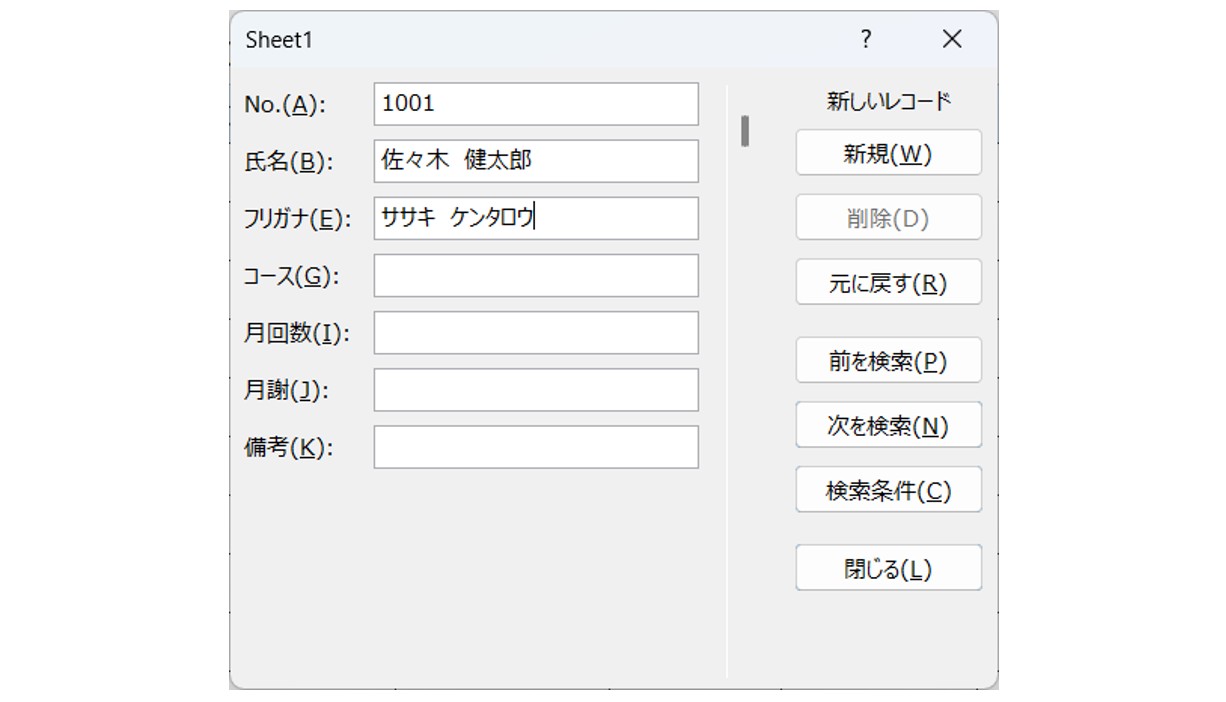This screenshot has height=702, width=1226.
Task: Click the No.(A): label
Action: coord(286,105)
